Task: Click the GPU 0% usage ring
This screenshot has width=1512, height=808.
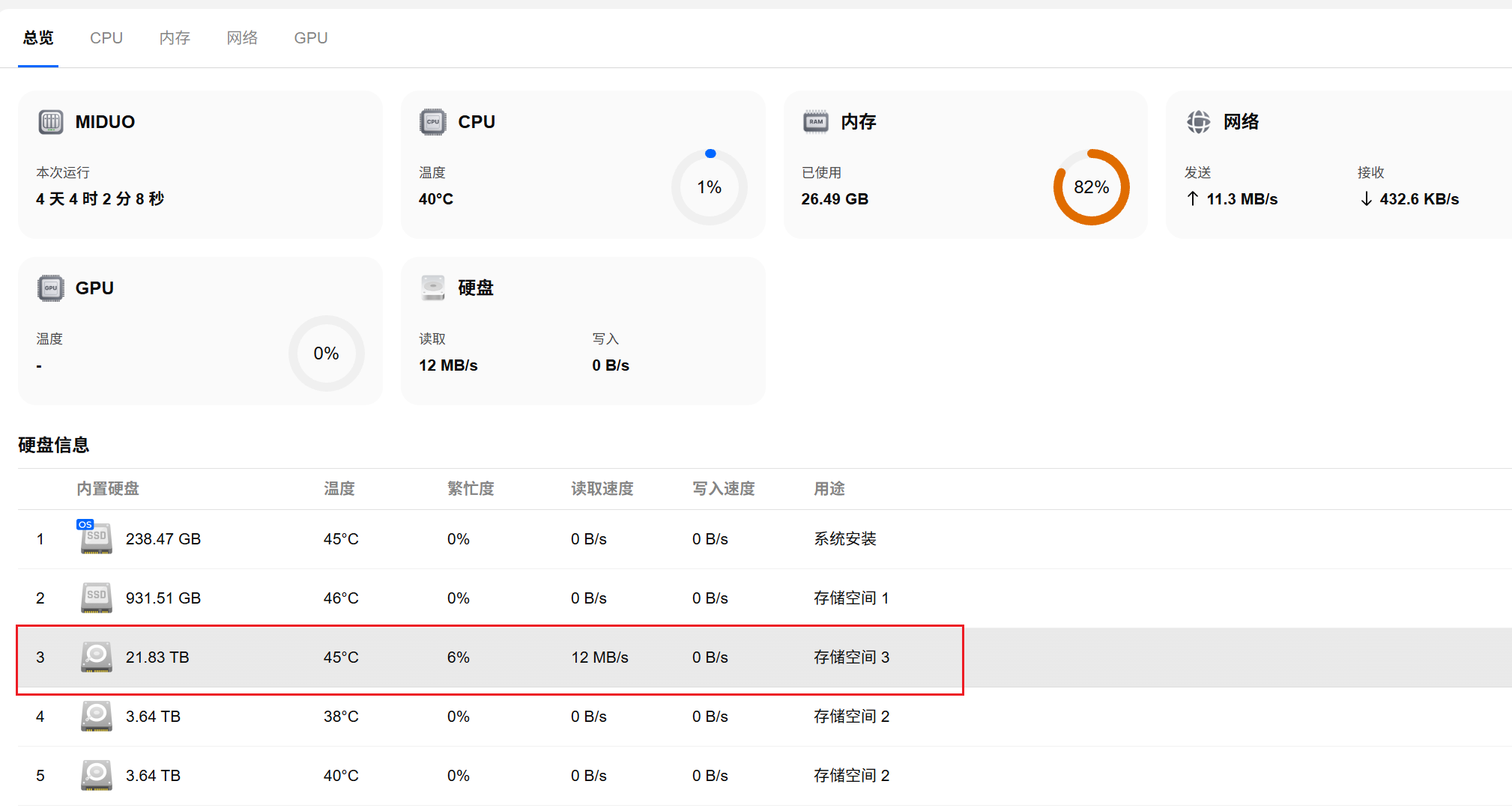Action: coord(327,353)
